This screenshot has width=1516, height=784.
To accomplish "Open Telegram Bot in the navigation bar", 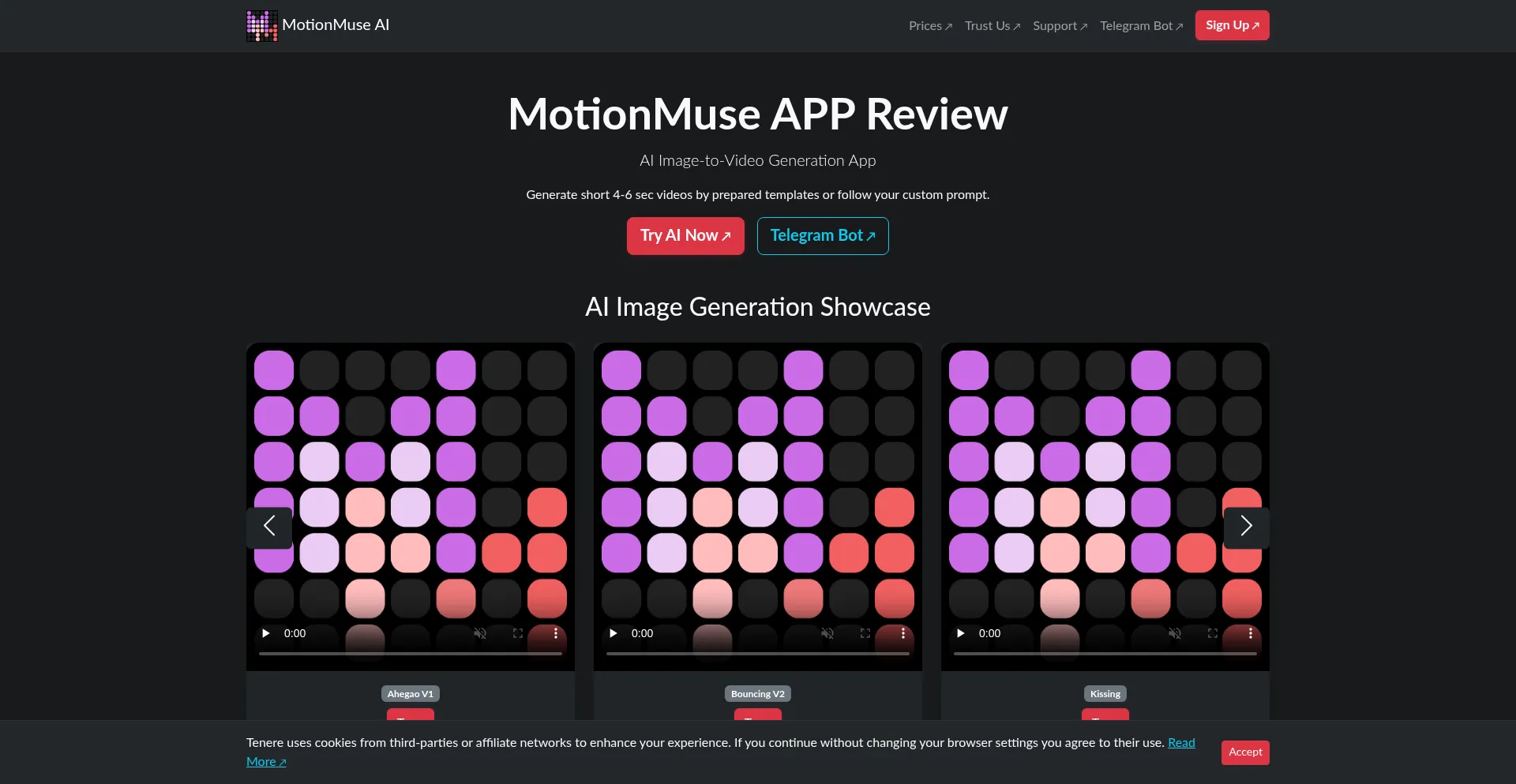I will (x=1142, y=26).
